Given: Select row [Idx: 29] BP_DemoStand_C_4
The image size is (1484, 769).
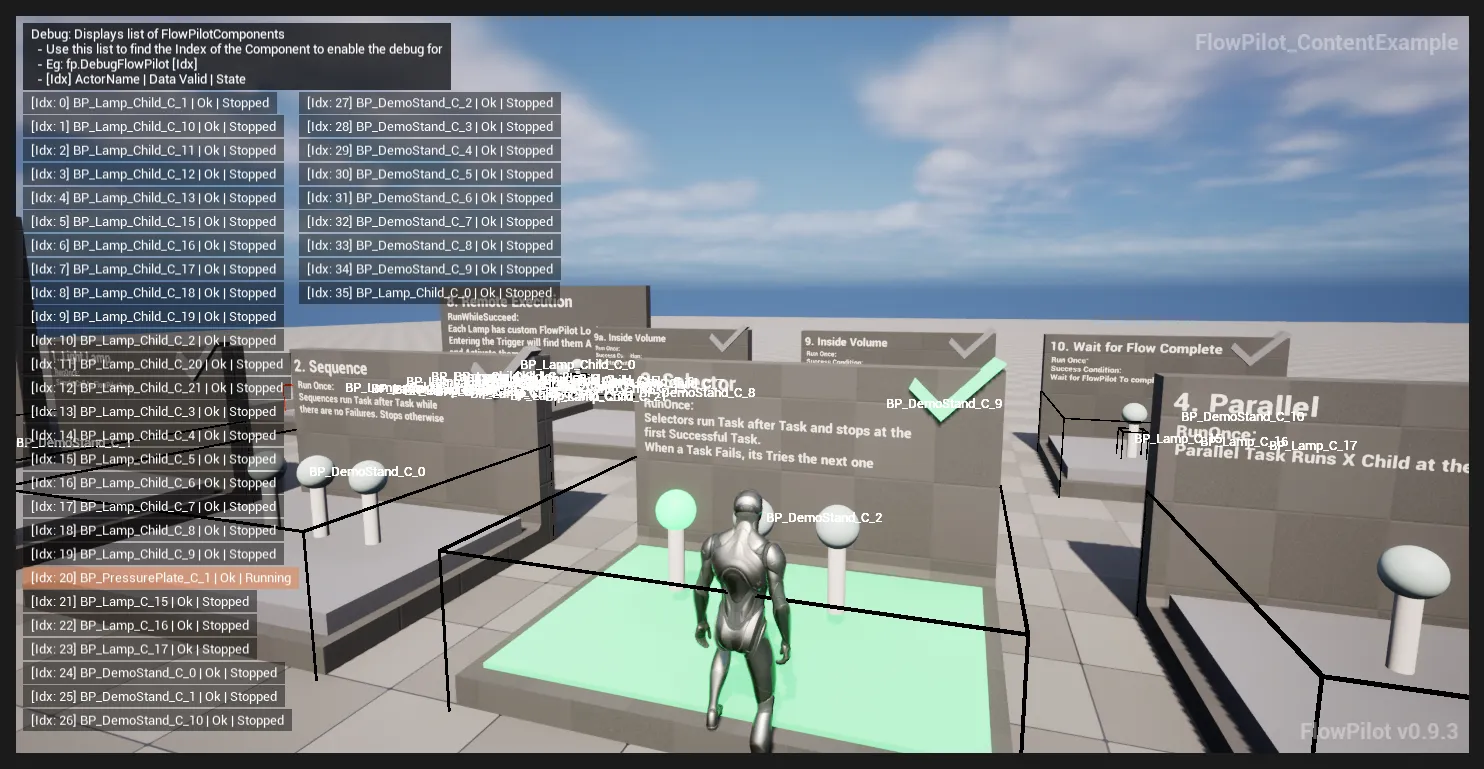Looking at the screenshot, I should (x=430, y=151).
